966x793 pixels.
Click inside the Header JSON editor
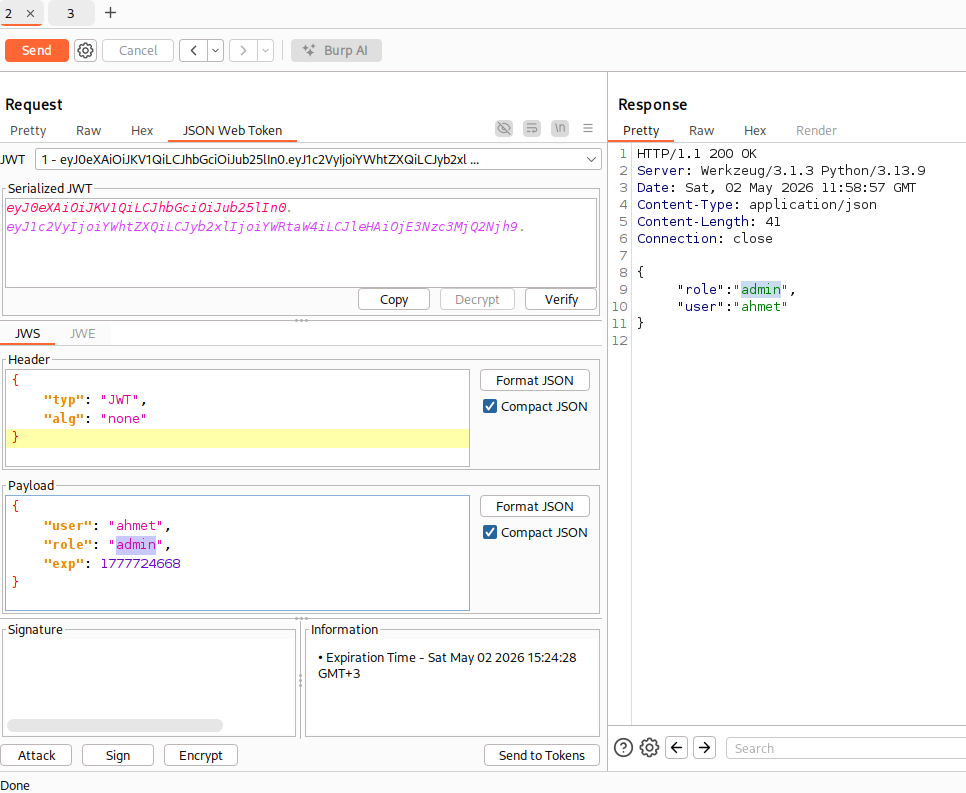pyautogui.click(x=237, y=418)
